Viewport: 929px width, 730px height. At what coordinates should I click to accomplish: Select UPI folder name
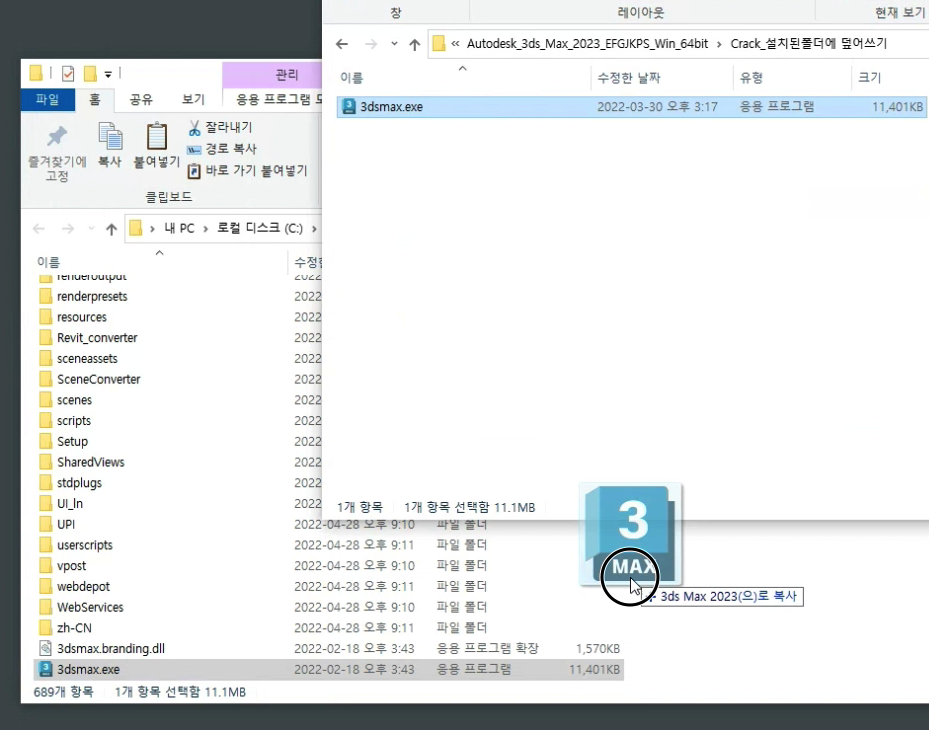pos(66,524)
